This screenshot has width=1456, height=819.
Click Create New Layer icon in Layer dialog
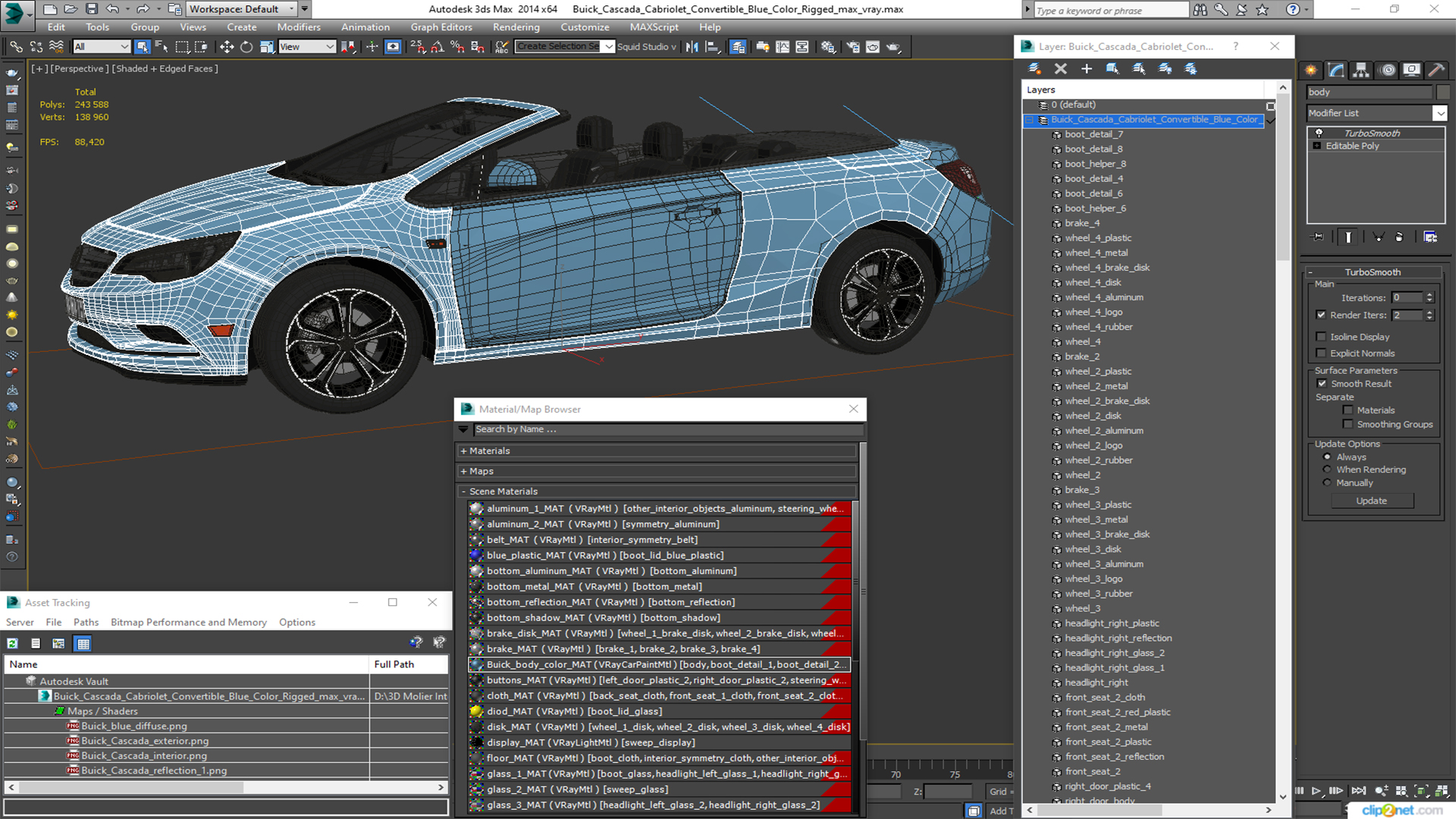click(x=1034, y=69)
